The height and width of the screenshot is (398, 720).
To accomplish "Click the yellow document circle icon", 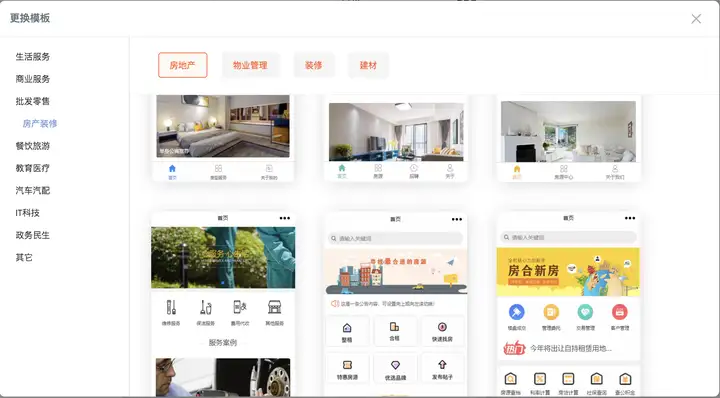I will pos(551,312).
